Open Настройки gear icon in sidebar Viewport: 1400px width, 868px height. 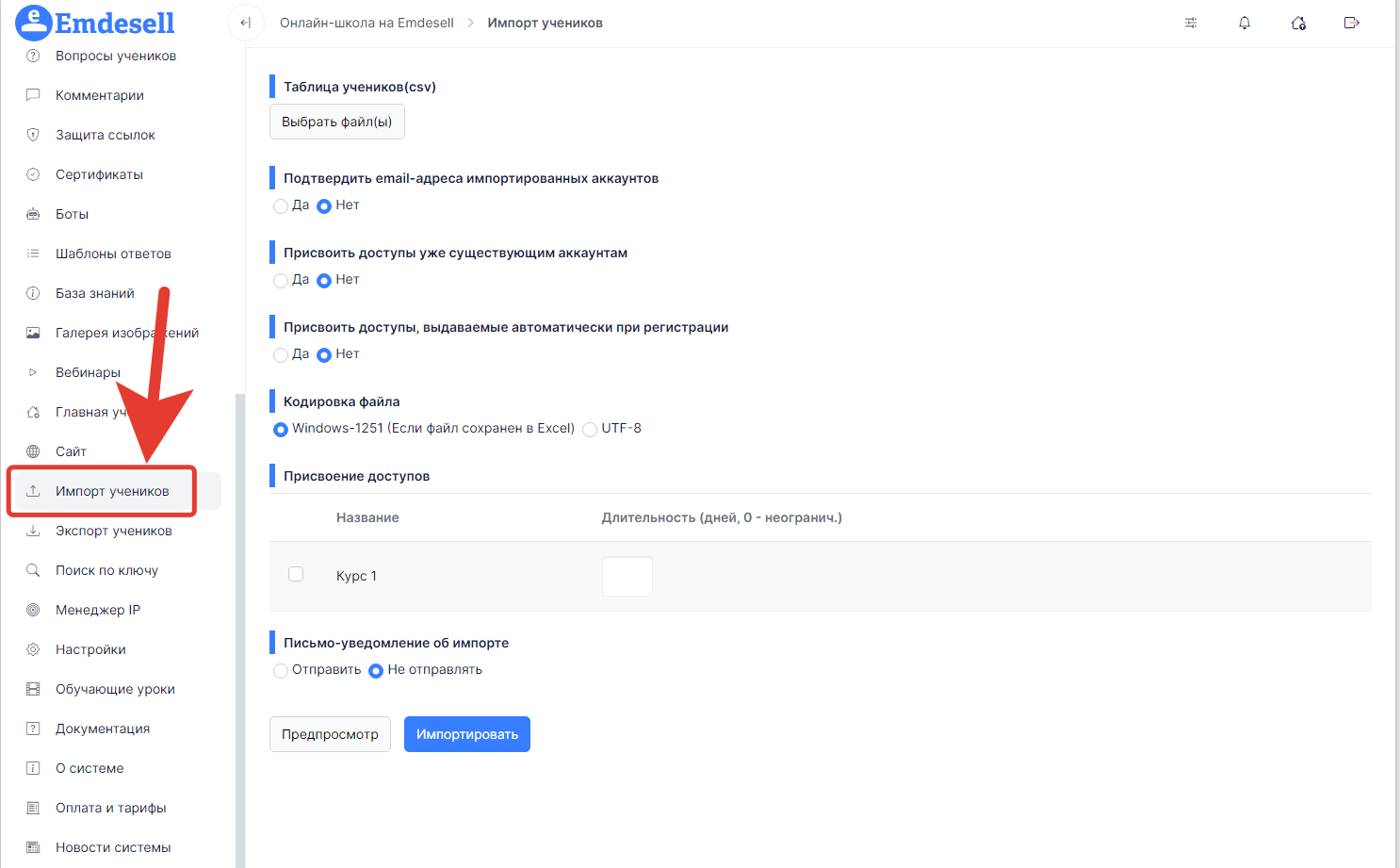(x=33, y=649)
